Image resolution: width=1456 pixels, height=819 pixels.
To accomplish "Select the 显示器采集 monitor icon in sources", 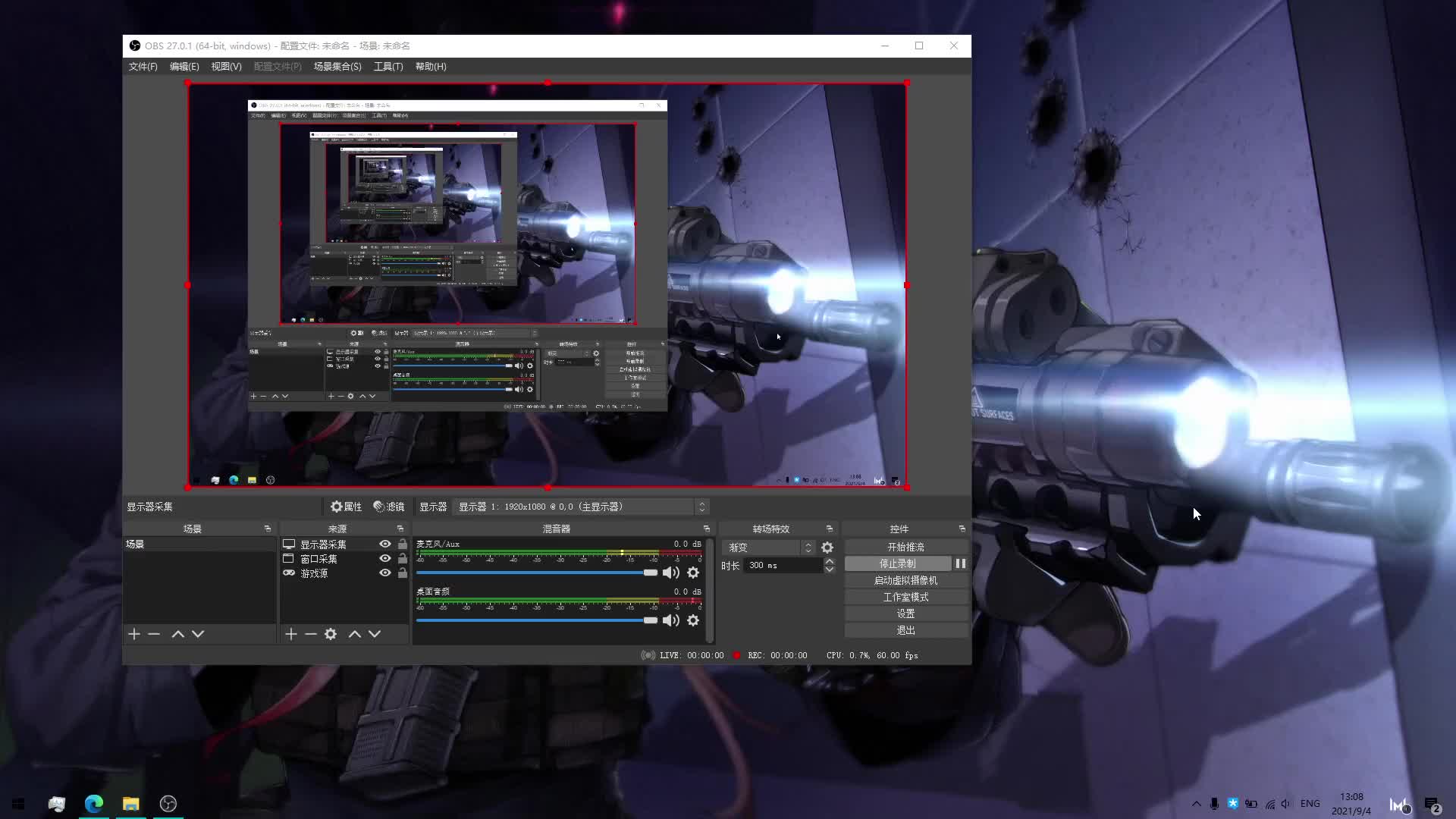I will tap(289, 544).
